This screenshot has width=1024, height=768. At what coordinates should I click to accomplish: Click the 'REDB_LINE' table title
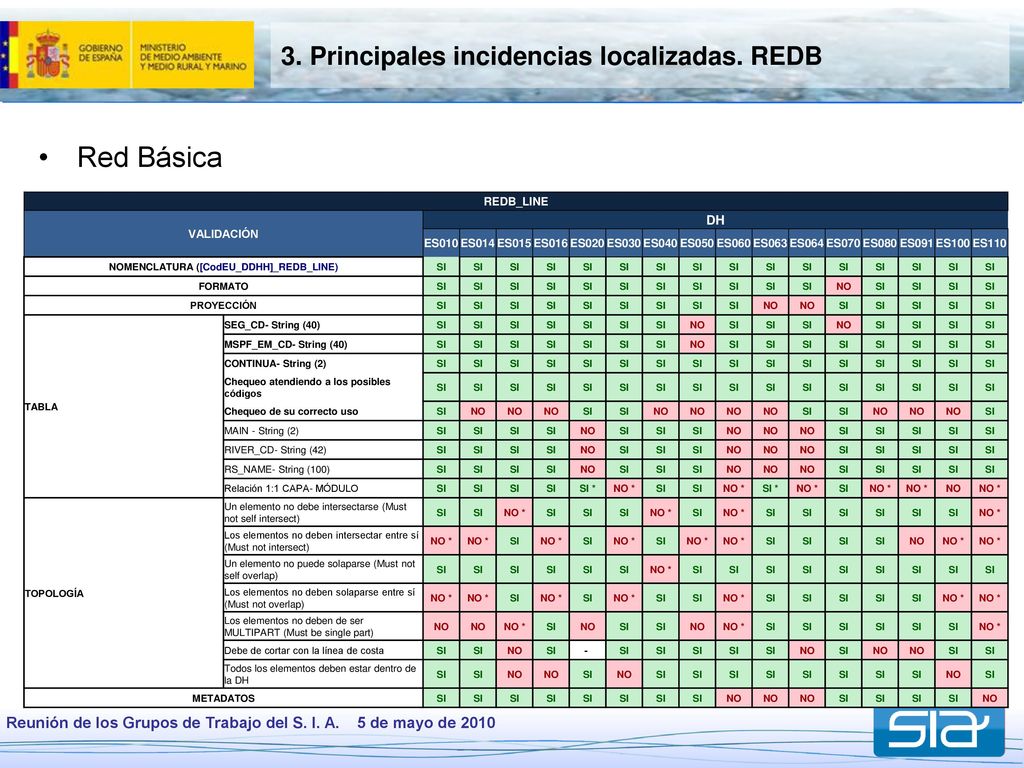click(x=516, y=201)
